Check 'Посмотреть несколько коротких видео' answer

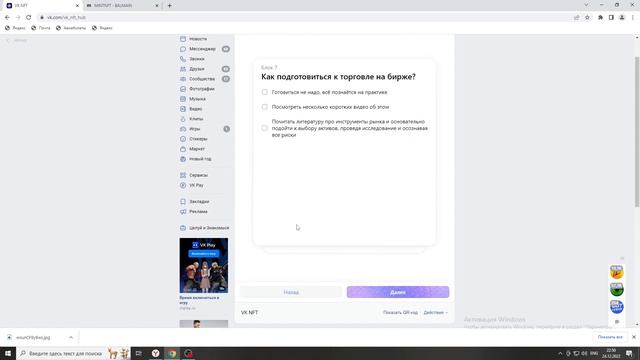tap(264, 107)
